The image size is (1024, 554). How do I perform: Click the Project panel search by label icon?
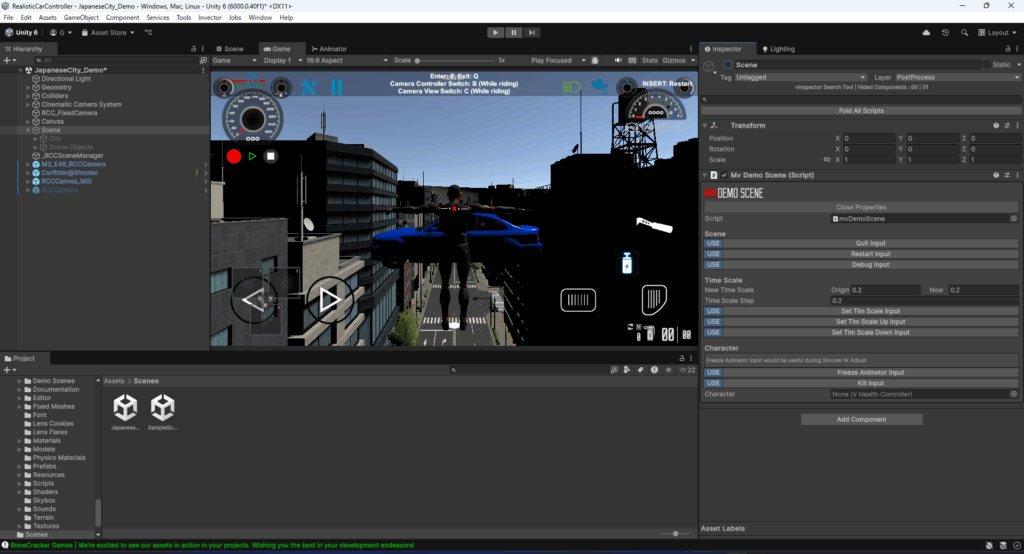(641, 370)
